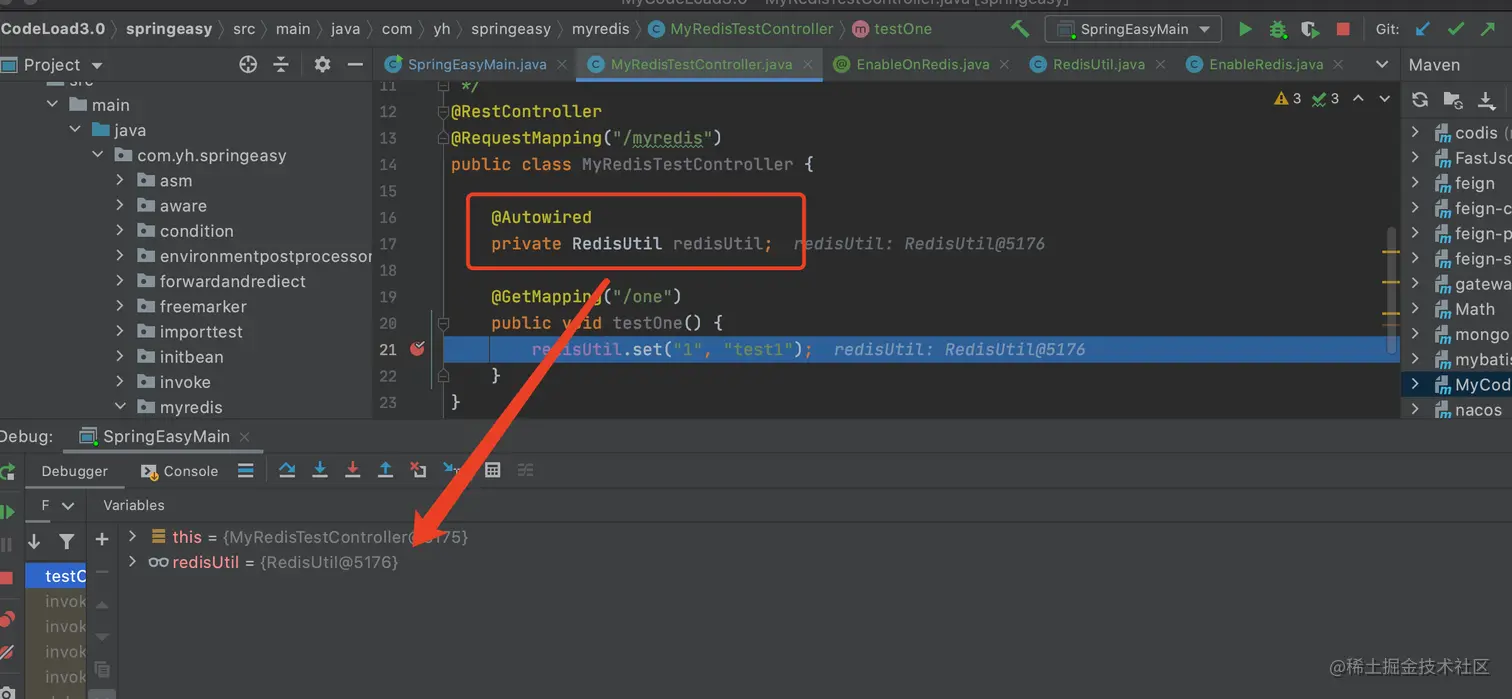
Task: Open View Breakpoints red circles icon
Action: point(7,619)
